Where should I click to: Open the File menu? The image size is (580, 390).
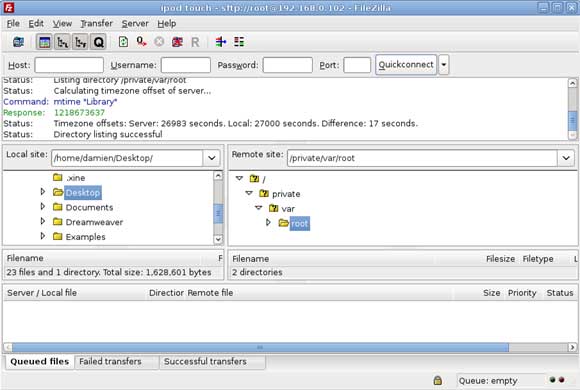click(13, 23)
